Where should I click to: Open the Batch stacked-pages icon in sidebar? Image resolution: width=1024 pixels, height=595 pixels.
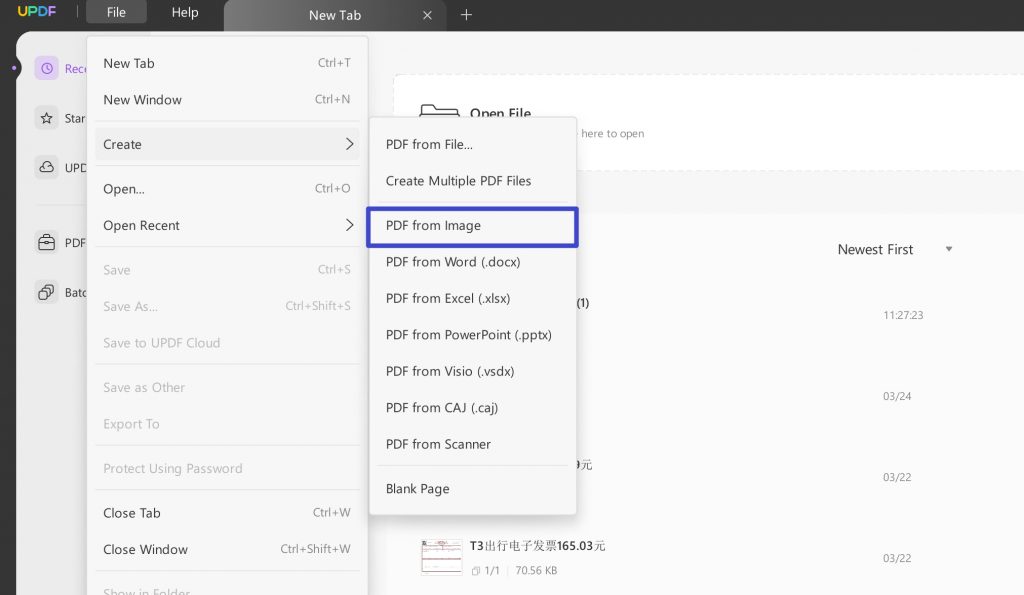pyautogui.click(x=46, y=292)
